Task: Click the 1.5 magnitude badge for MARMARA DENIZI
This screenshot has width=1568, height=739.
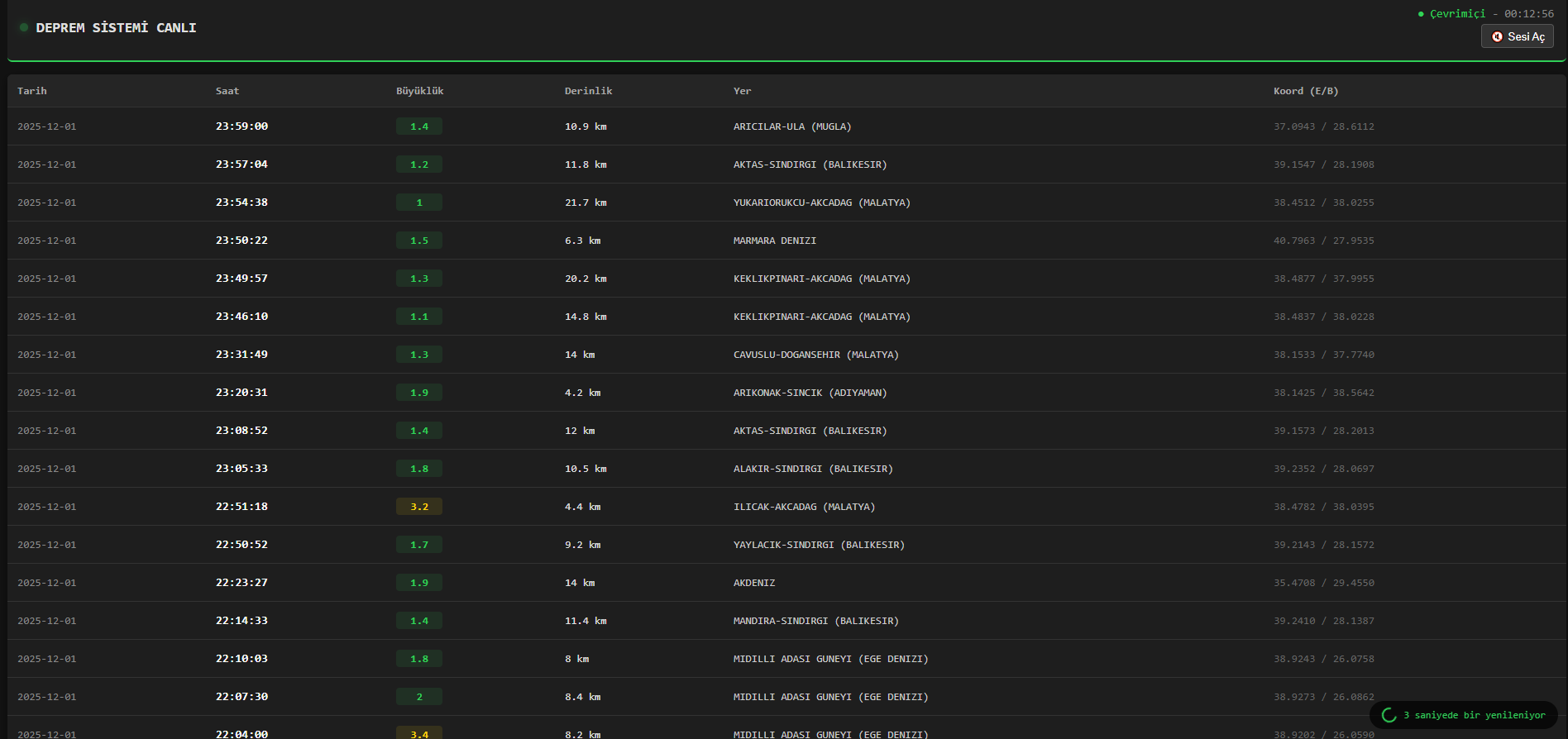Action: 419,241
